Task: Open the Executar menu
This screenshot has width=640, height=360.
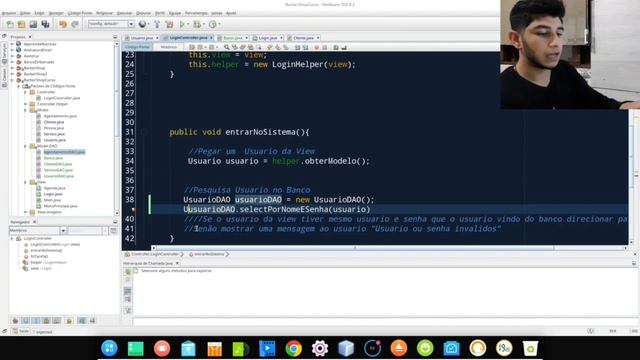Action: pyautogui.click(x=124, y=13)
